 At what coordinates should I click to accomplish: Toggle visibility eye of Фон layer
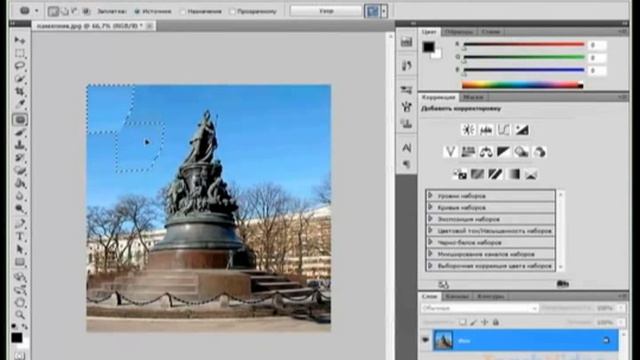(425, 340)
